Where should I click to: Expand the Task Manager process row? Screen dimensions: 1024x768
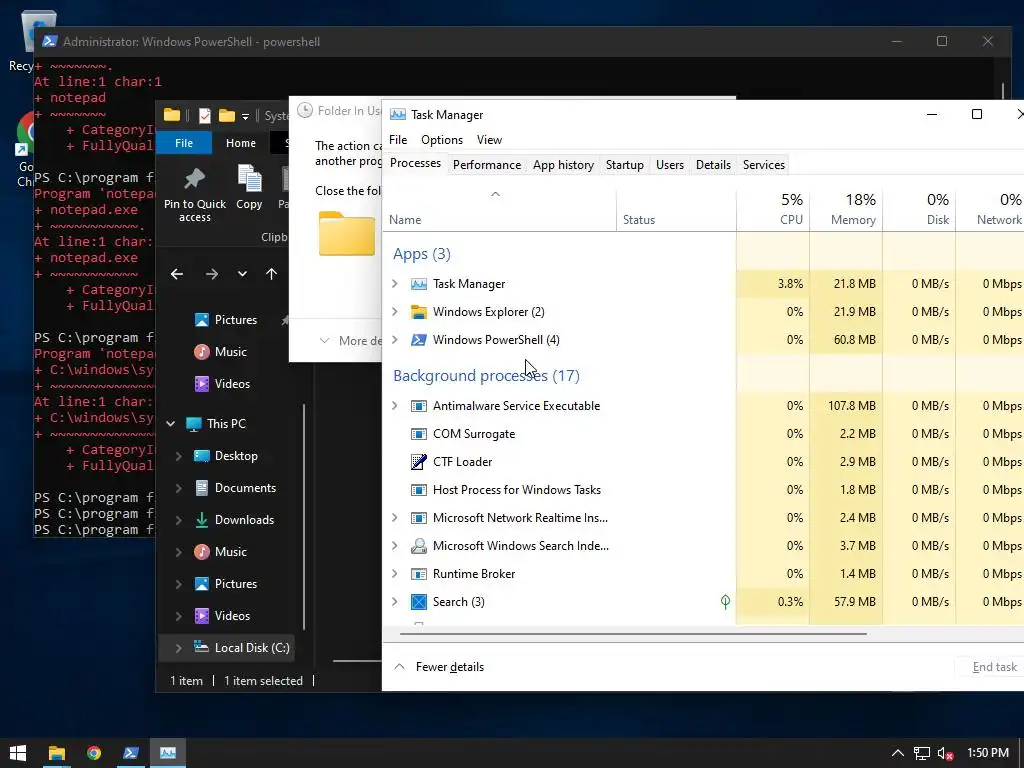tap(394, 283)
